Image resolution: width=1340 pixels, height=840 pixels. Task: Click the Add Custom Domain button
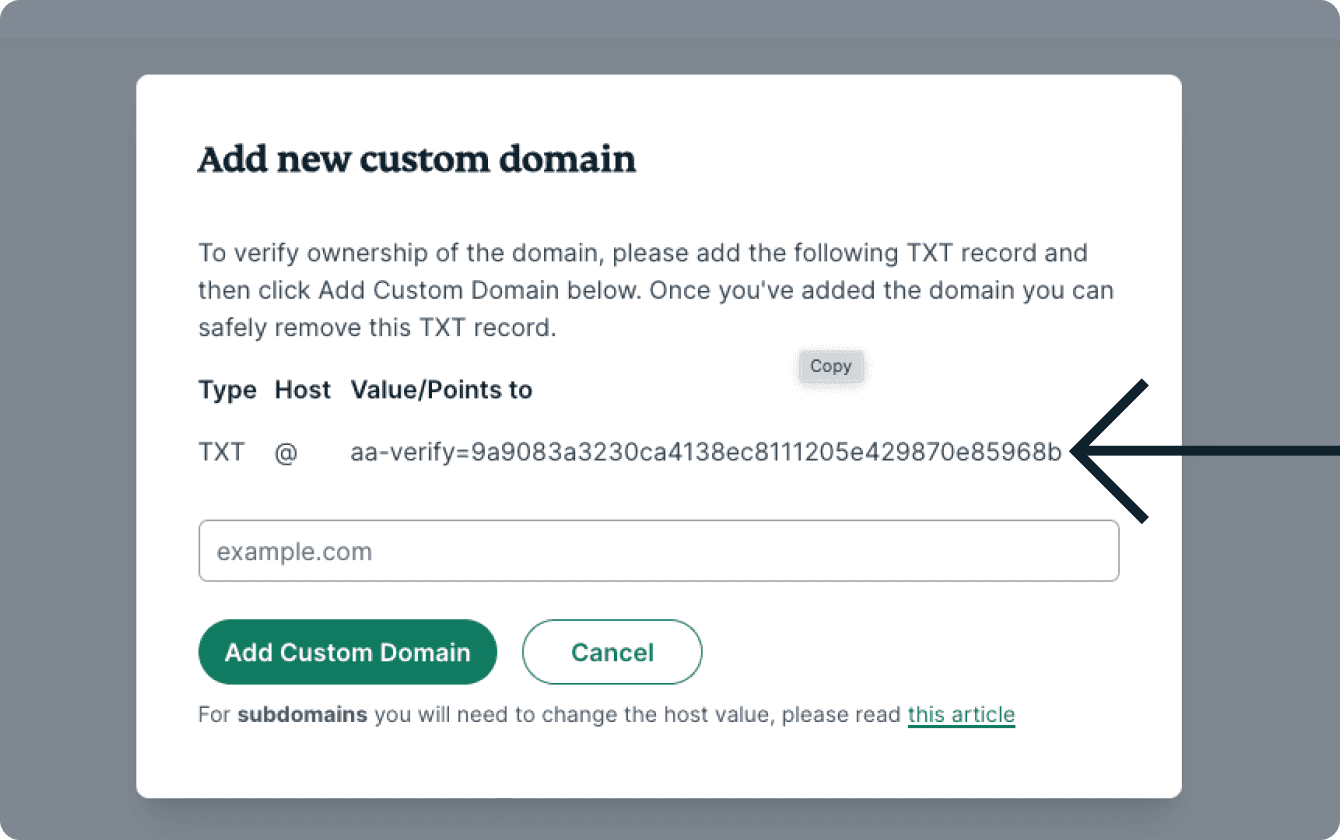click(347, 652)
